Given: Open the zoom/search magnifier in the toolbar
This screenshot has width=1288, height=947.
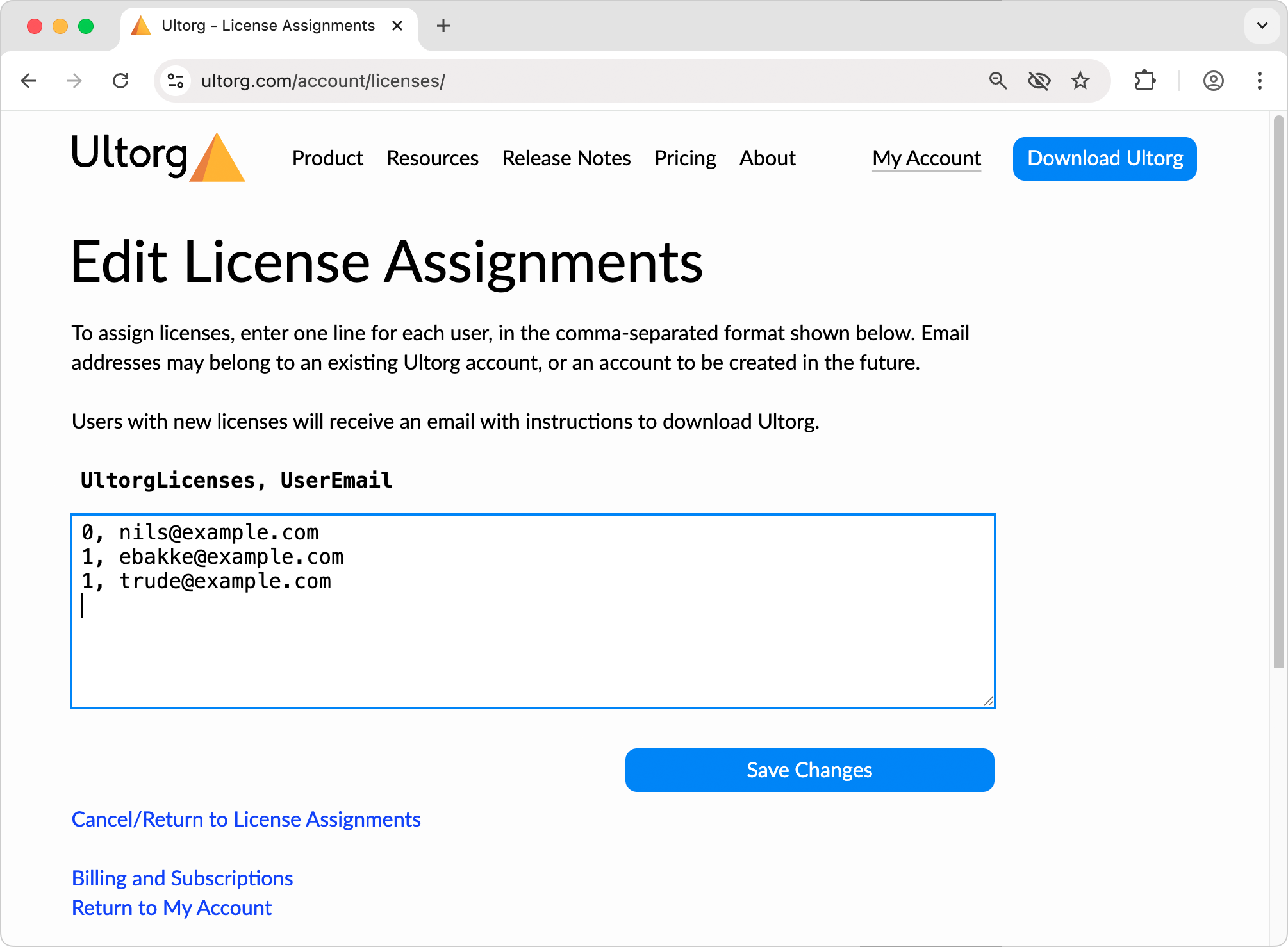Looking at the screenshot, I should click(x=998, y=81).
